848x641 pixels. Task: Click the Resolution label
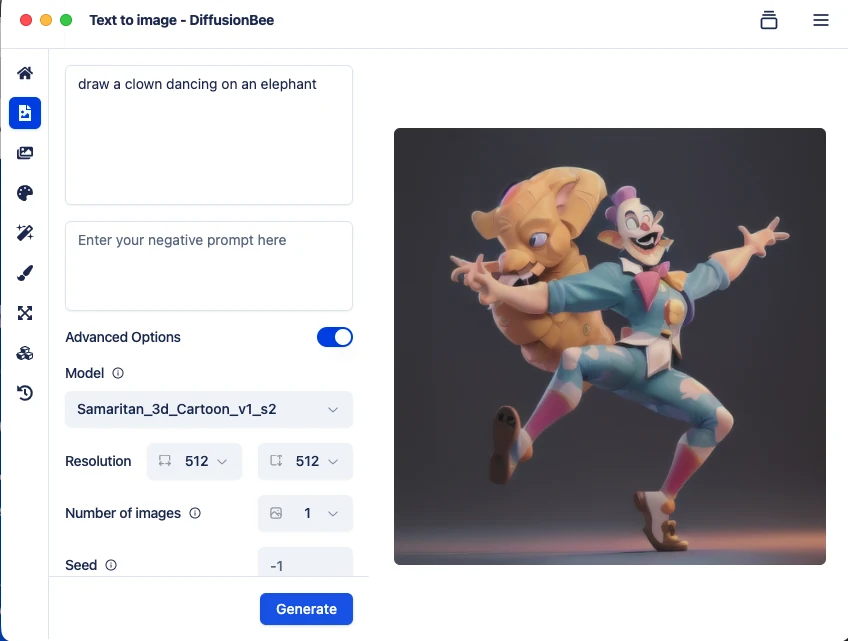pyautogui.click(x=98, y=461)
